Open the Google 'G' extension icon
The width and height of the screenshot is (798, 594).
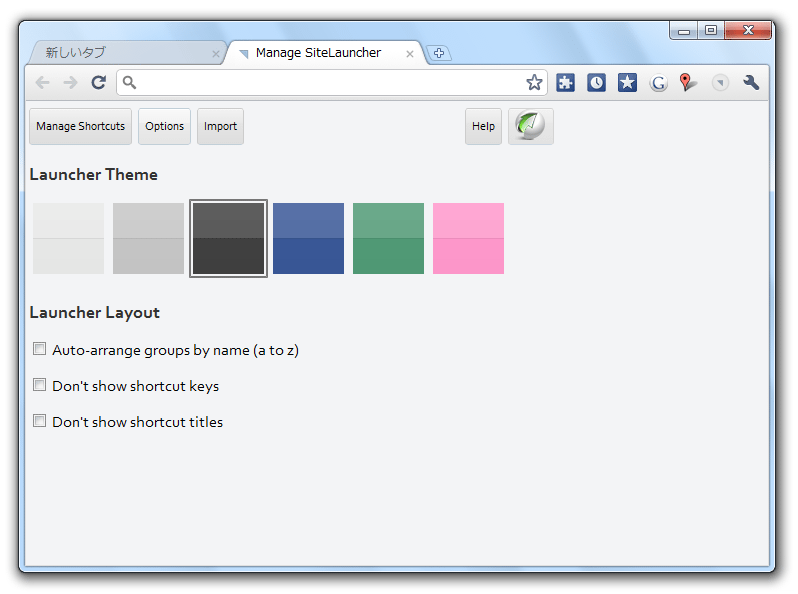pos(659,82)
